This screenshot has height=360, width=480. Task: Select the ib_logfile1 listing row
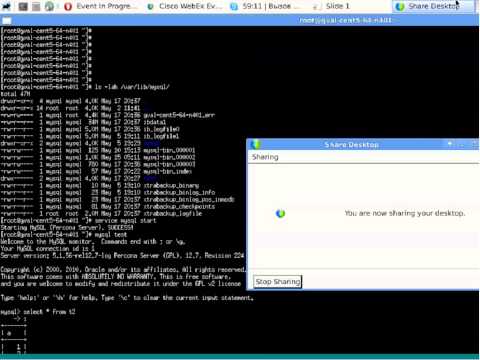90,136
